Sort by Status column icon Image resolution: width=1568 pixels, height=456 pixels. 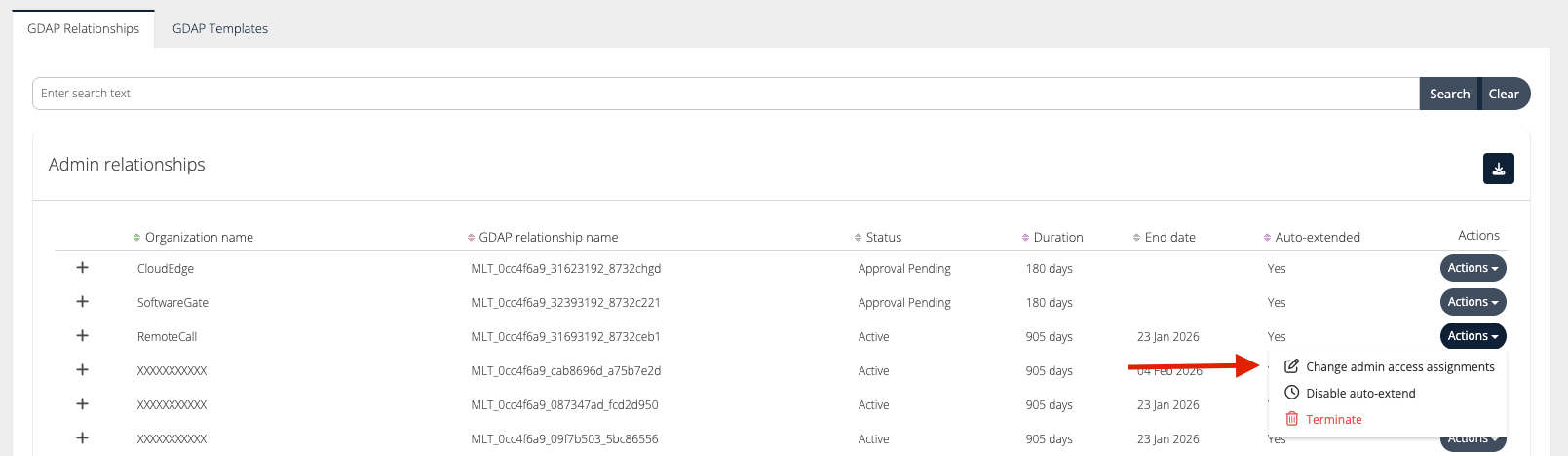[x=858, y=238]
